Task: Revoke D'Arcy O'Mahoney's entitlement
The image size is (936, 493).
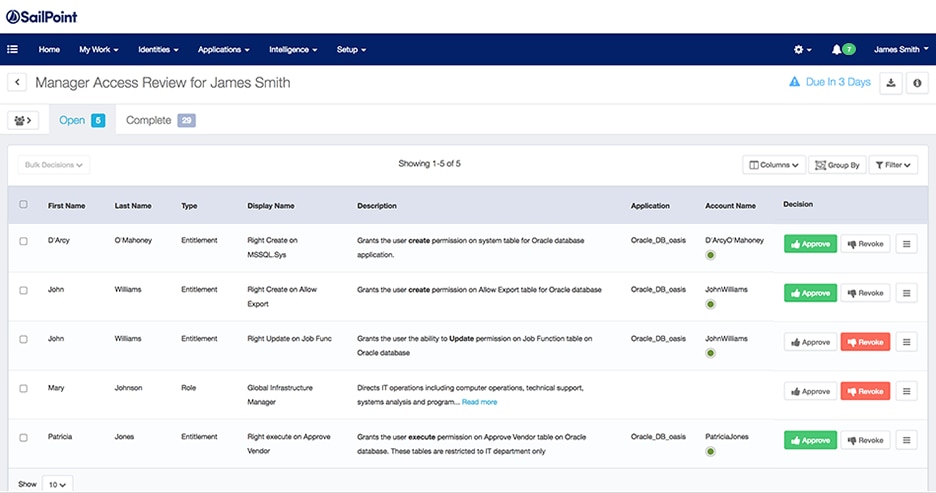Action: [865, 244]
